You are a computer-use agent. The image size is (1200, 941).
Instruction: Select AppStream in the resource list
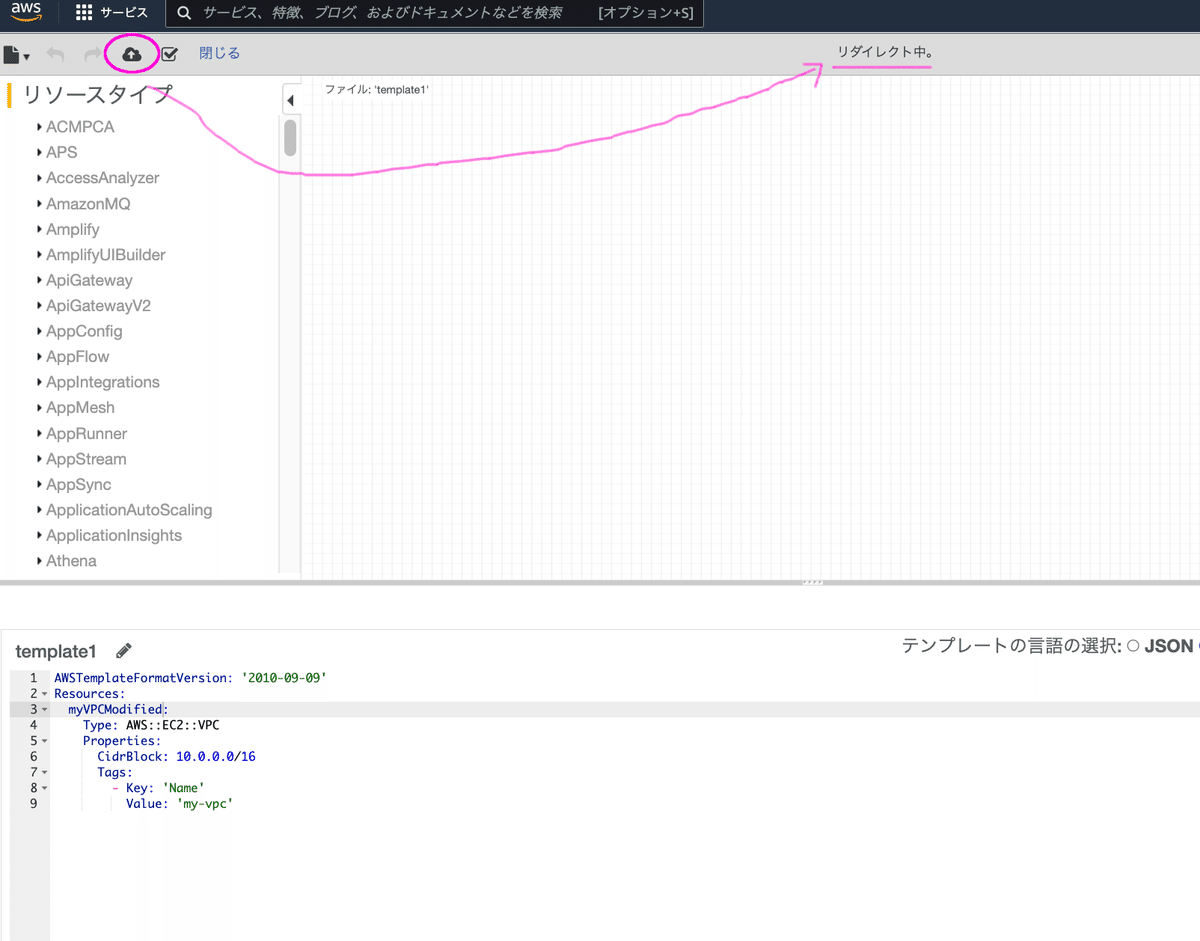(x=86, y=459)
